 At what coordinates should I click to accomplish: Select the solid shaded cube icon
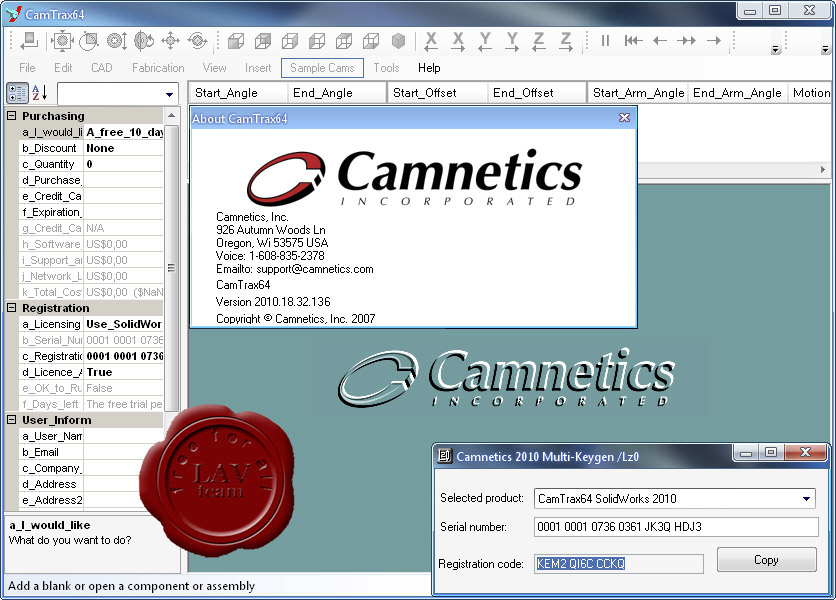[398, 41]
